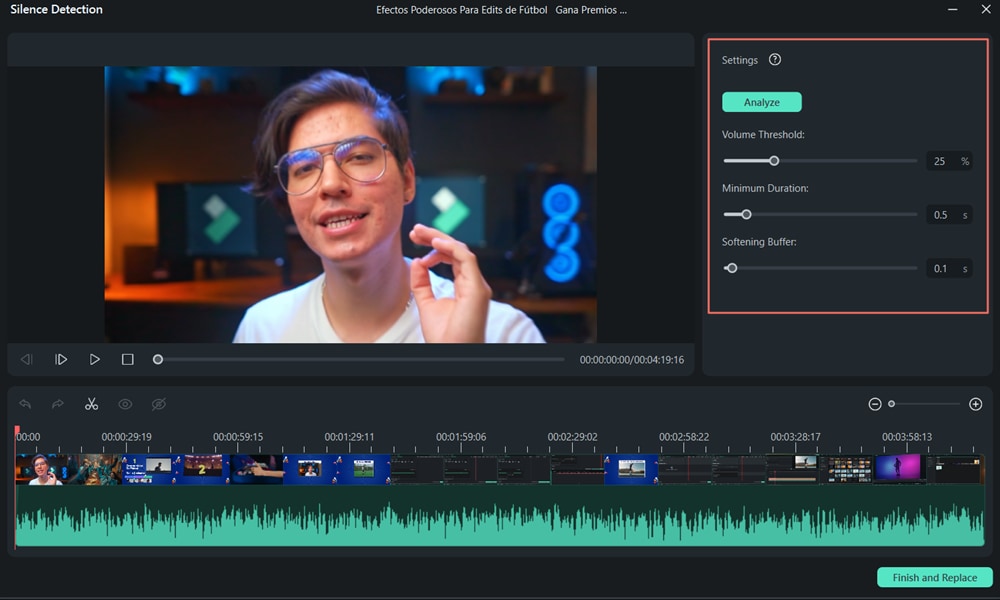Screen dimensions: 1000x600
Task: Step to the previous frame
Action: 27,360
